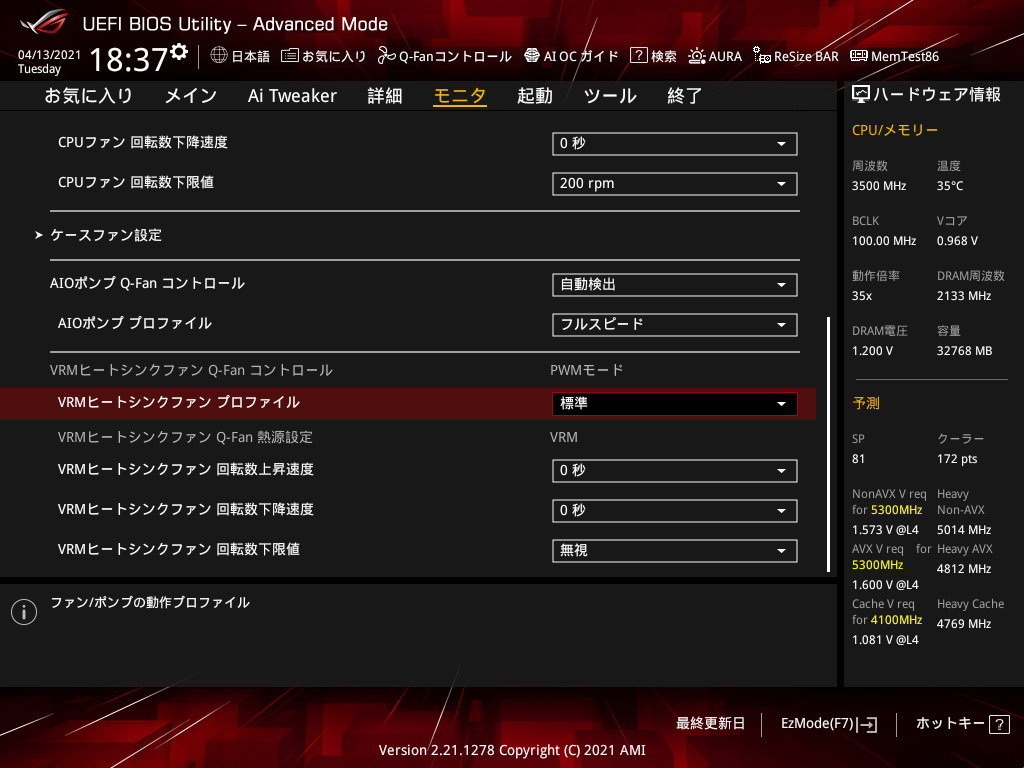Open AURA lighting icon
The width and height of the screenshot is (1024, 768).
click(x=696, y=56)
